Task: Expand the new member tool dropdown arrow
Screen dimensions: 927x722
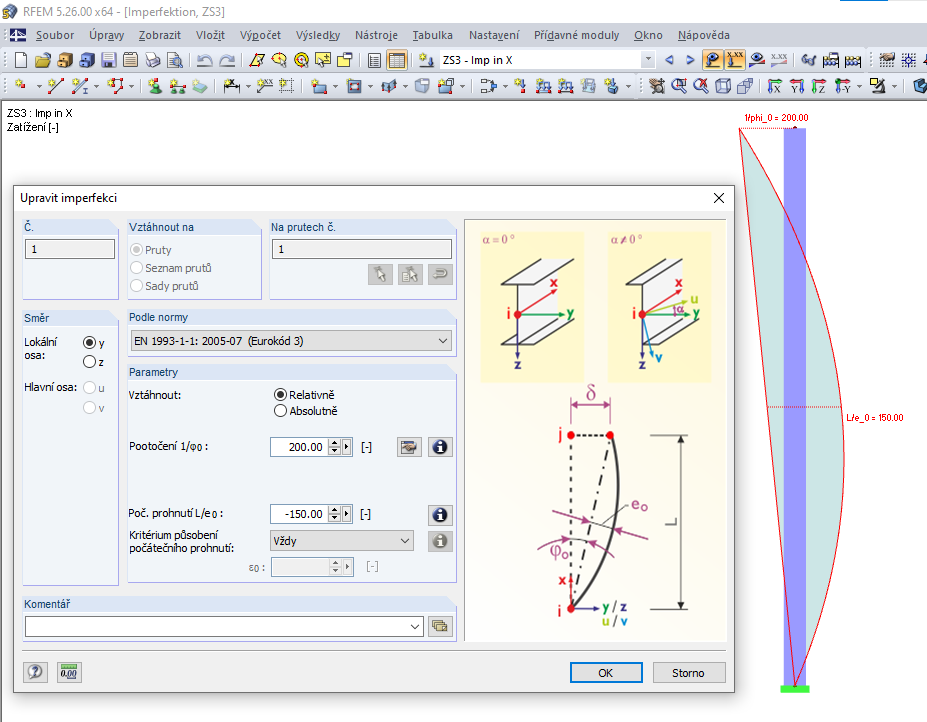Action: (97, 87)
